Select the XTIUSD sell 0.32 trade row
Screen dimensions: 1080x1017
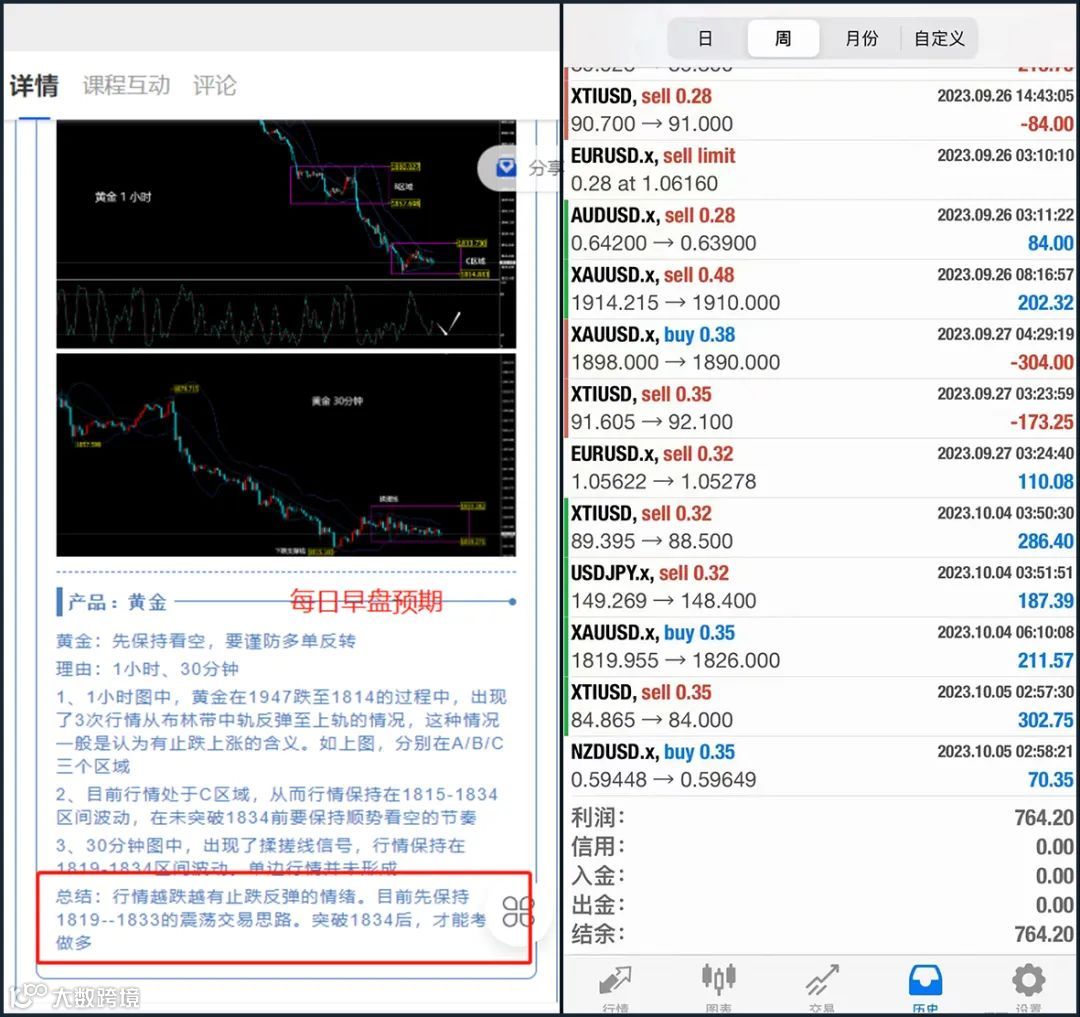click(822, 527)
